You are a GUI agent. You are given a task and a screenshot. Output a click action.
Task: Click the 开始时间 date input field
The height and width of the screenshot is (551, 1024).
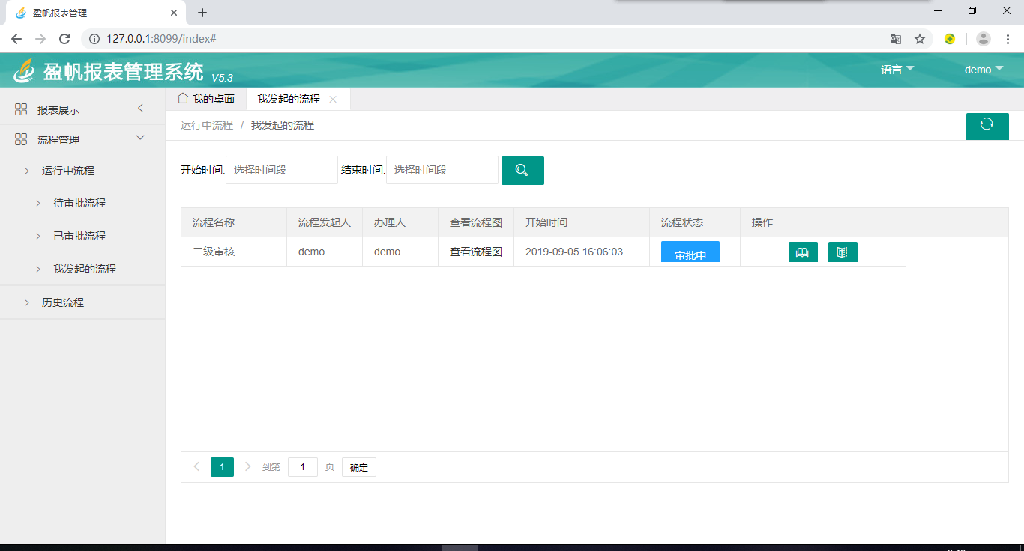pos(282,170)
